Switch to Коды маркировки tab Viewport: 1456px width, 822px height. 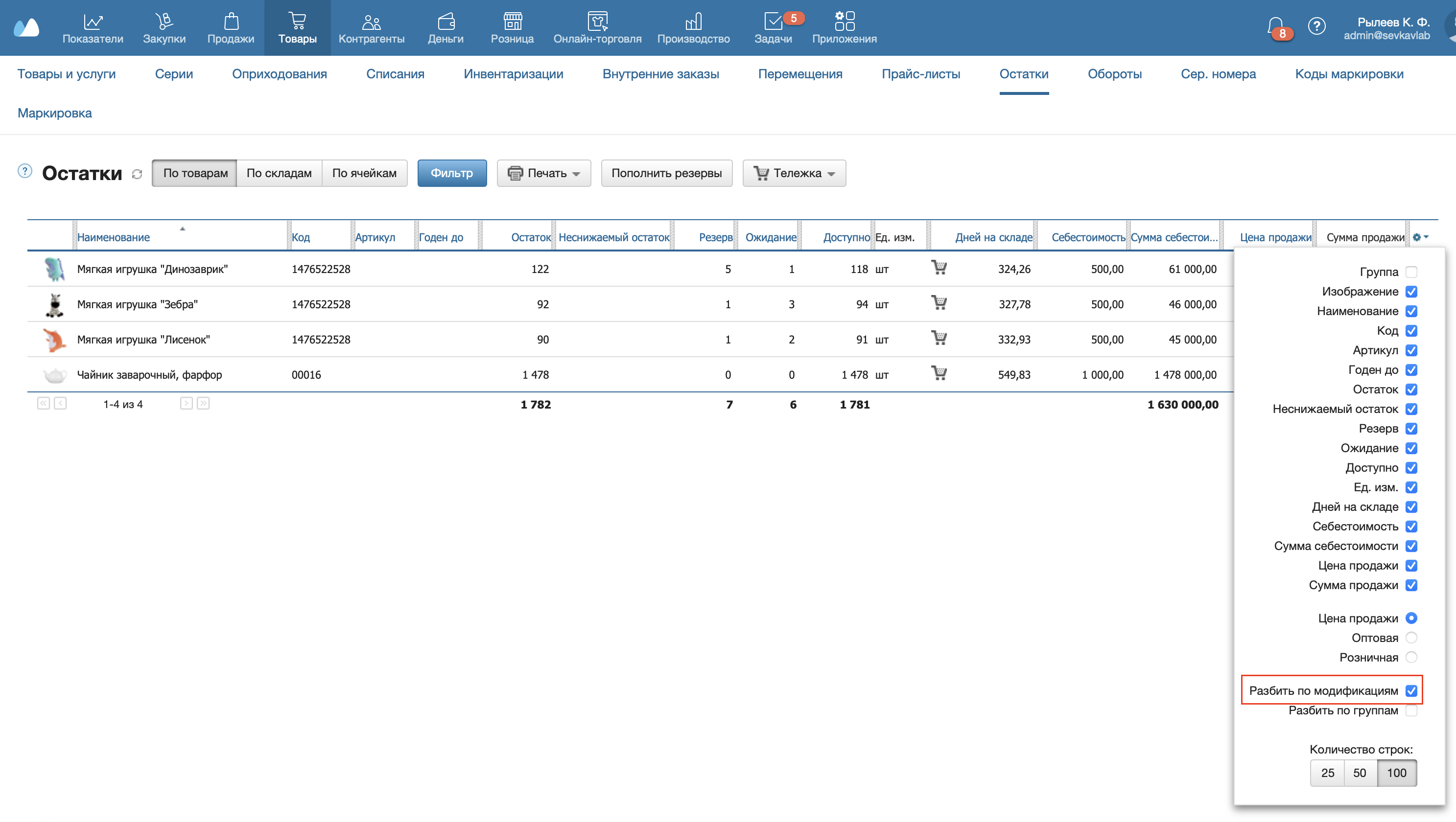[1349, 74]
